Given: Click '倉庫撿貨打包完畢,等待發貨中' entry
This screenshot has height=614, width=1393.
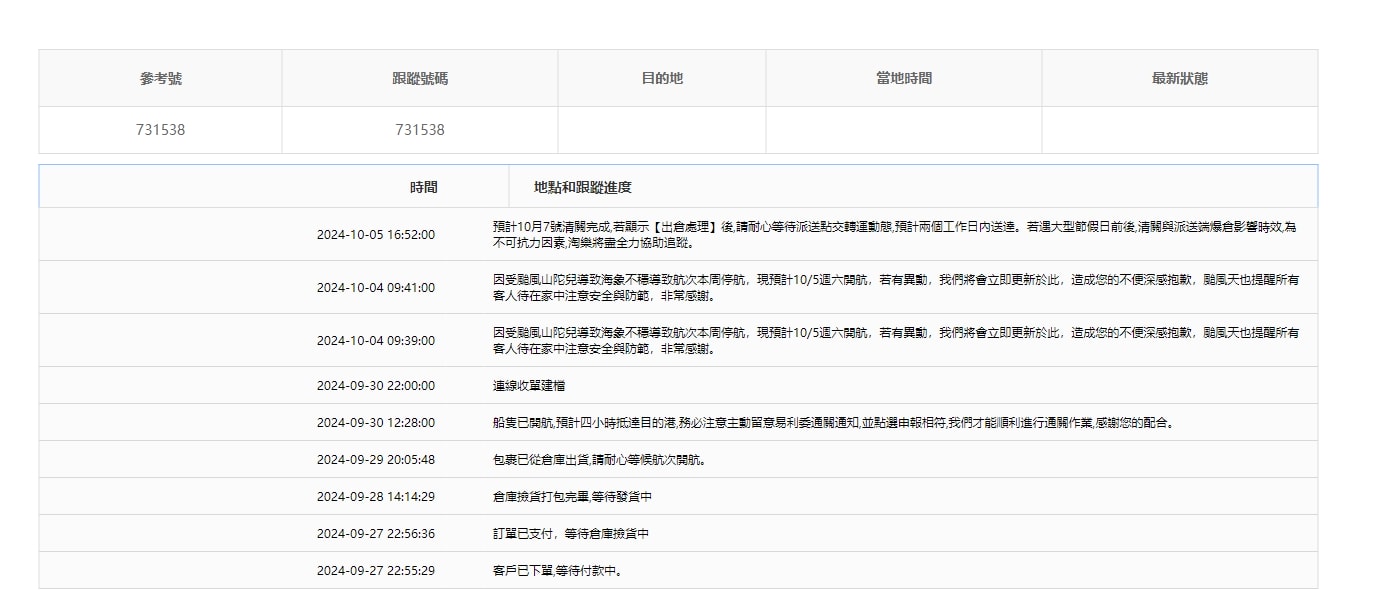Looking at the screenshot, I should (573, 497).
